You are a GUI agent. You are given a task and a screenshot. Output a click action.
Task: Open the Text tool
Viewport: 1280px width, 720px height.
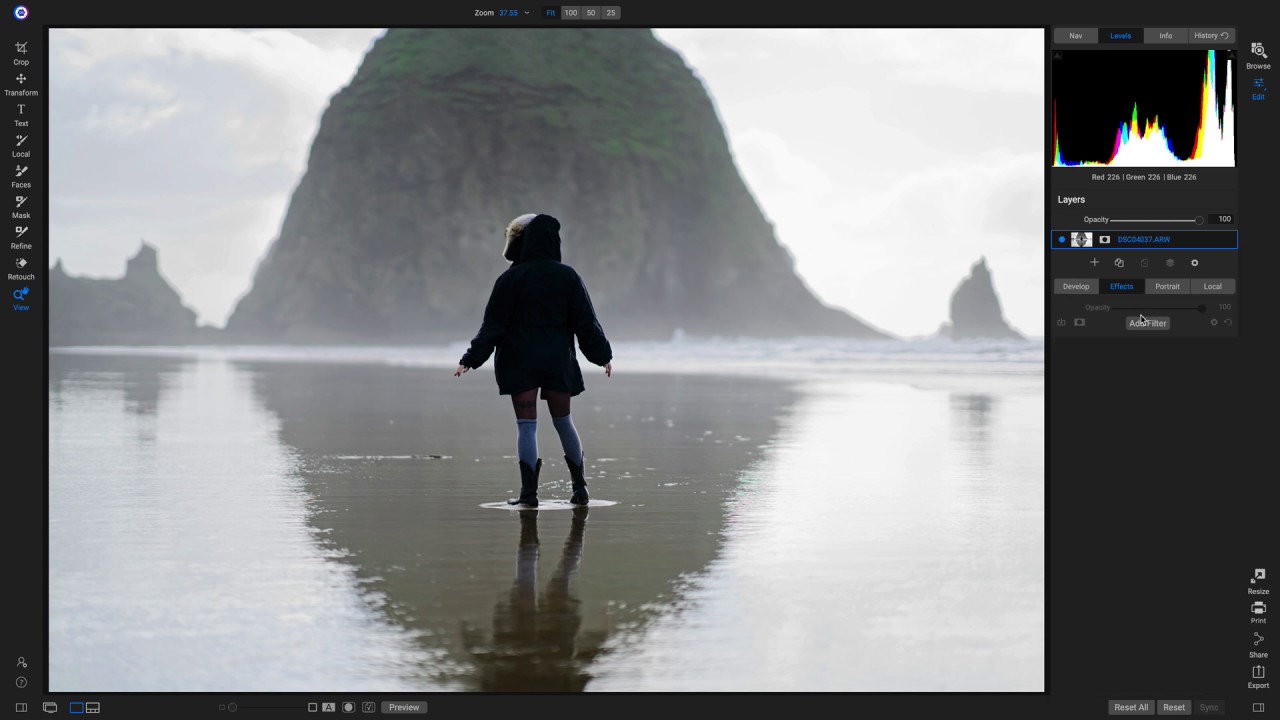point(20,115)
